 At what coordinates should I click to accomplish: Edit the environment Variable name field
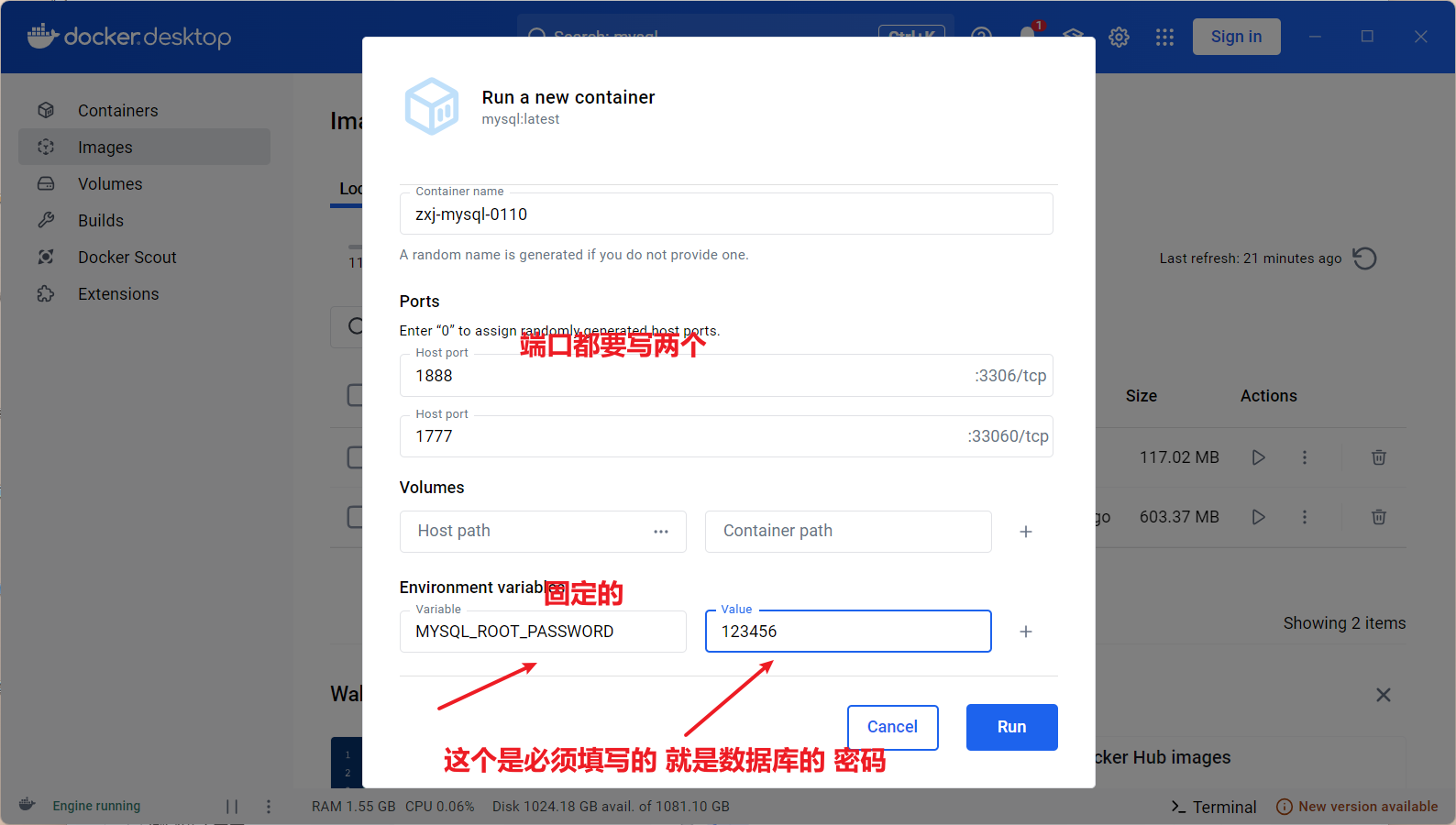[543, 632]
